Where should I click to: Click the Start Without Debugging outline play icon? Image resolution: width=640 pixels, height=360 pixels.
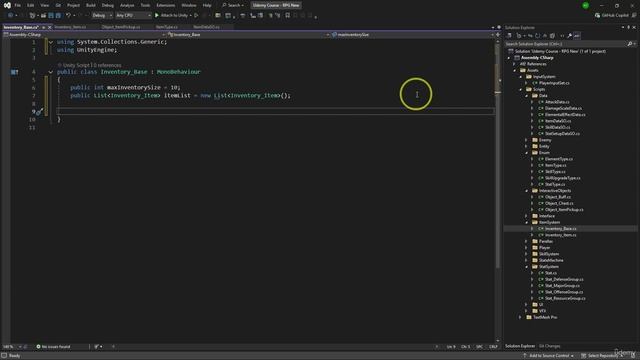[x=196, y=16]
